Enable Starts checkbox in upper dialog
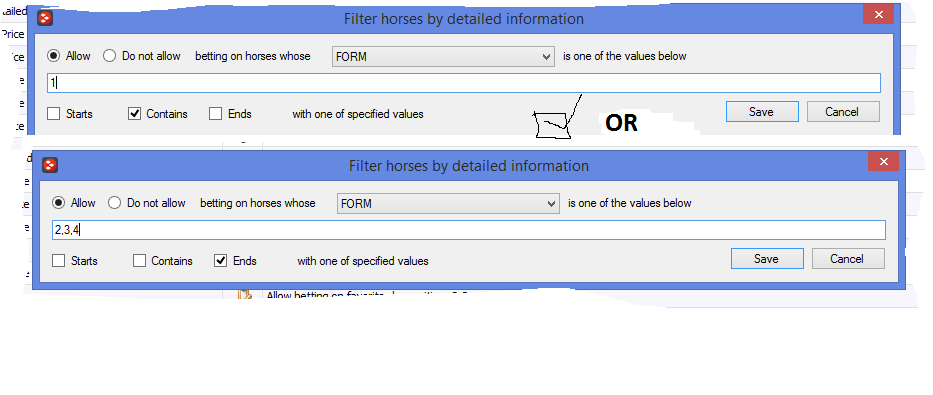The image size is (933, 395). pos(54,114)
